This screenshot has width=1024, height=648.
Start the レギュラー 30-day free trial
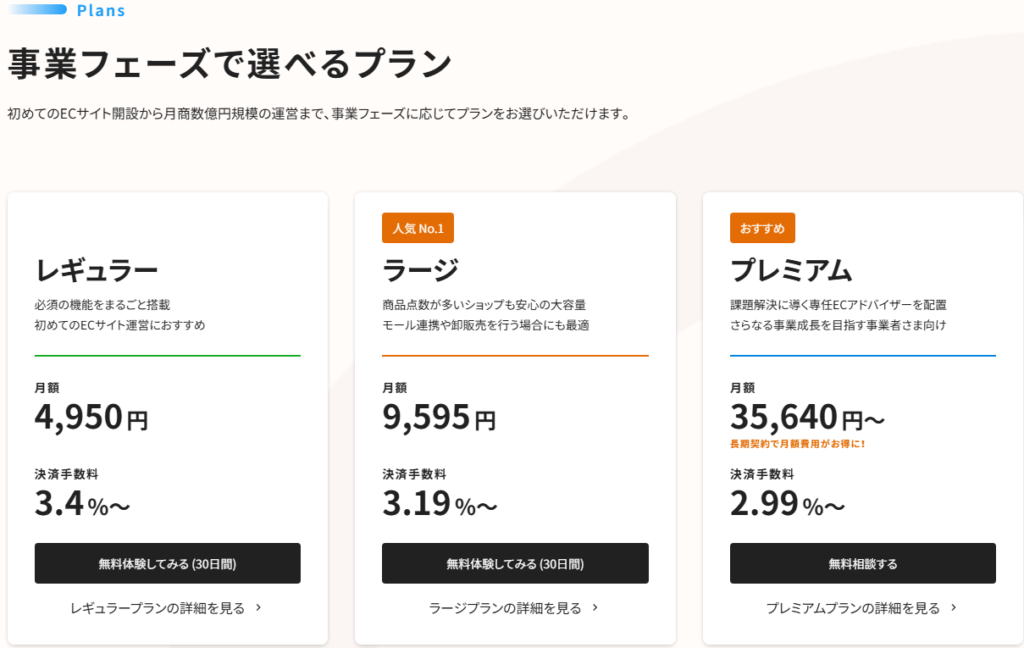click(x=167, y=563)
